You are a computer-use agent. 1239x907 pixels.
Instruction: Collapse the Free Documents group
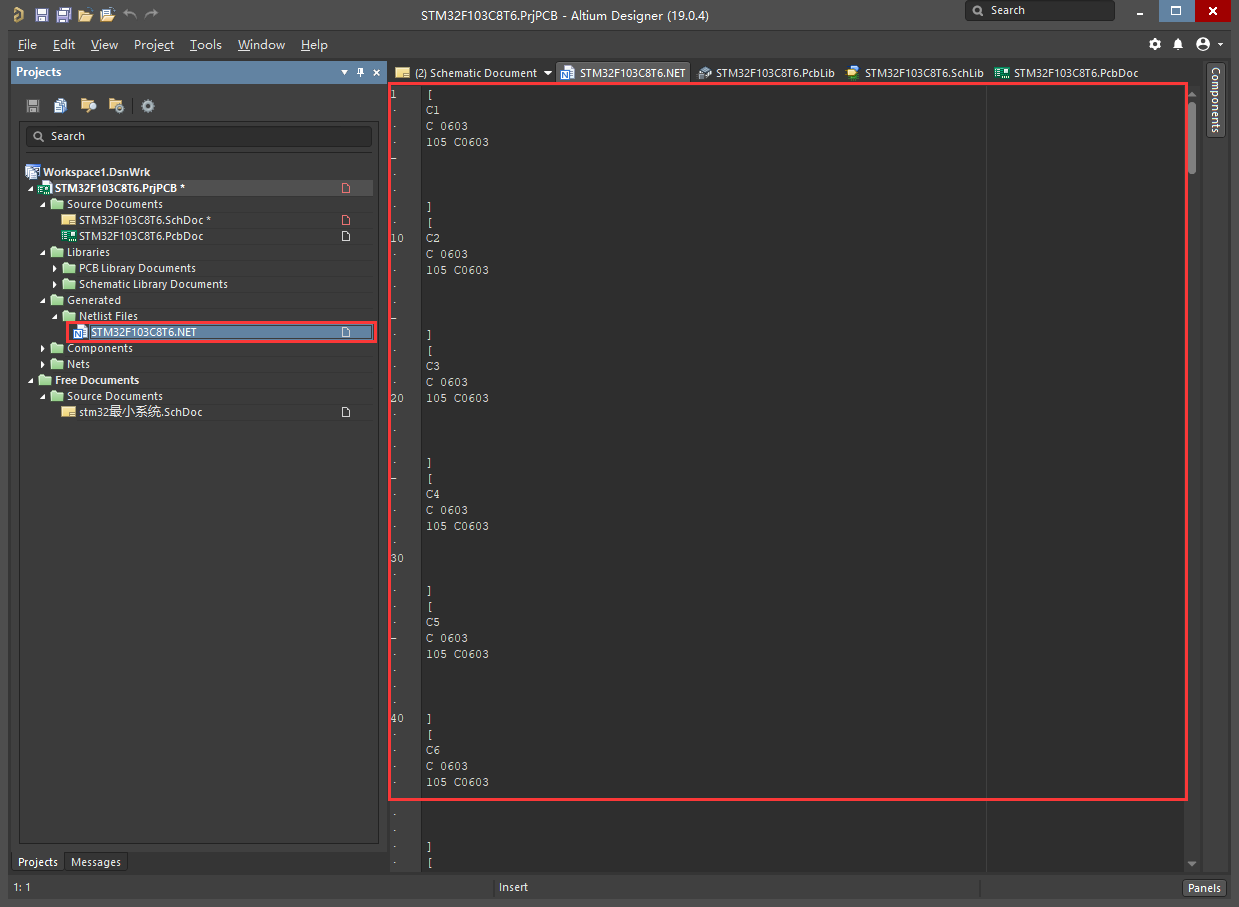pos(31,380)
